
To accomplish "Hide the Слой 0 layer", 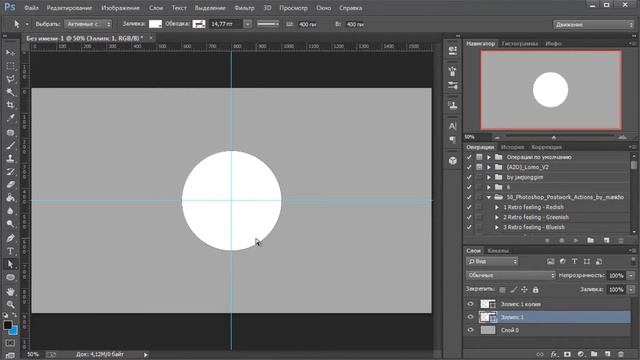I will pyautogui.click(x=470, y=330).
